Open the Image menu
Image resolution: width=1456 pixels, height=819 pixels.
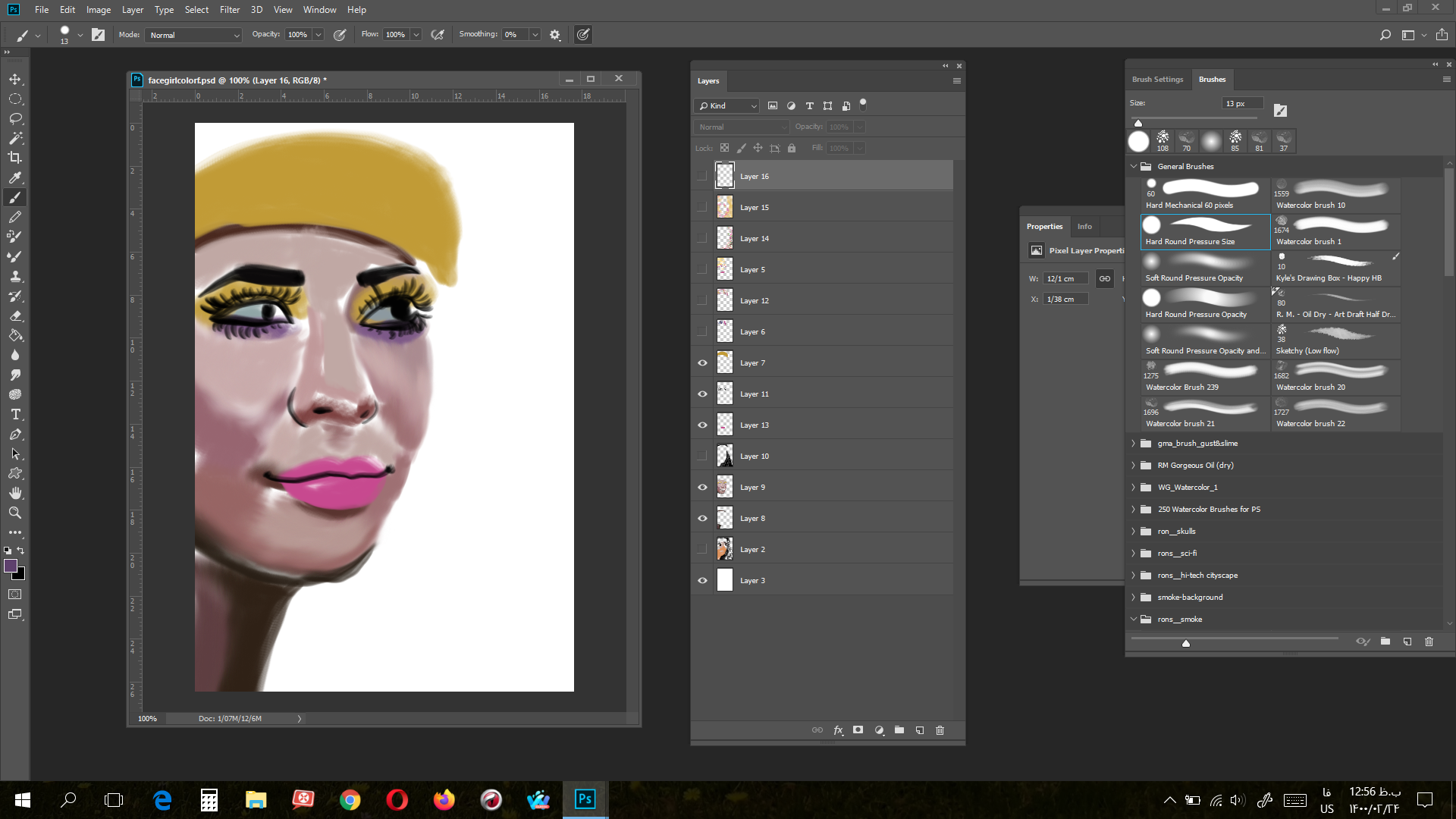pos(99,10)
